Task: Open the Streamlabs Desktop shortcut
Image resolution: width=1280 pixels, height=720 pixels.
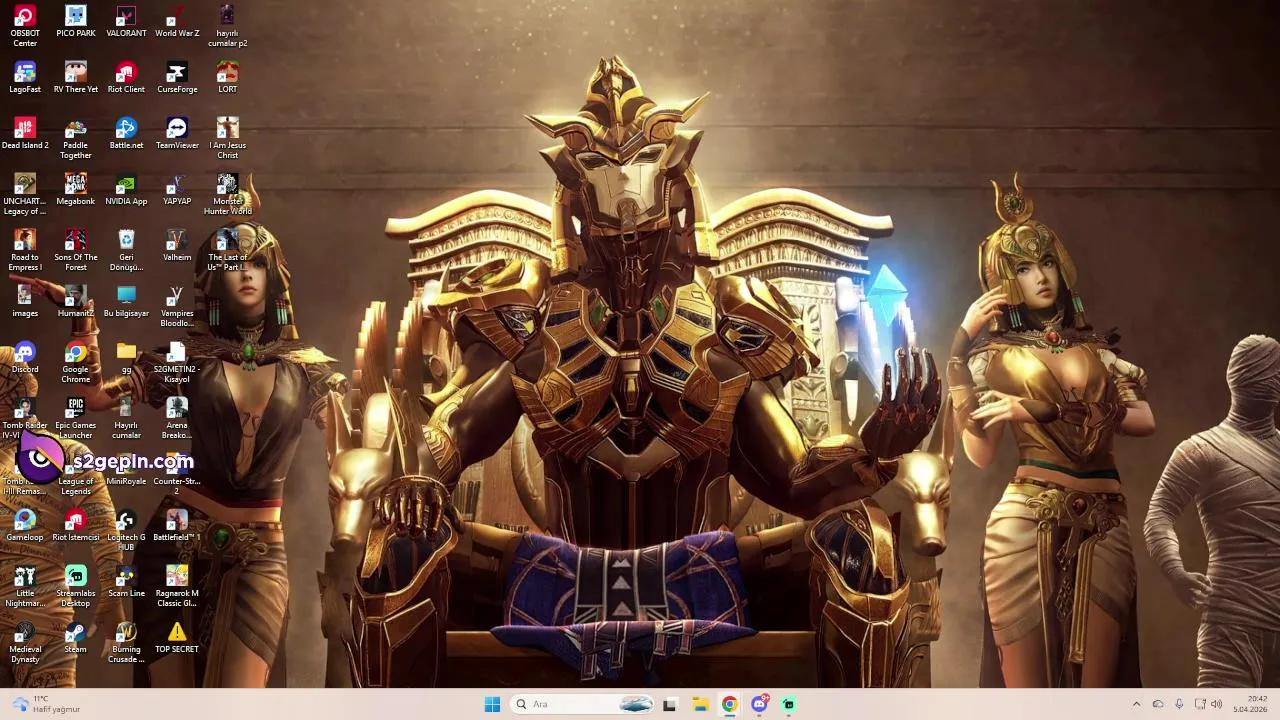Action: [76, 586]
